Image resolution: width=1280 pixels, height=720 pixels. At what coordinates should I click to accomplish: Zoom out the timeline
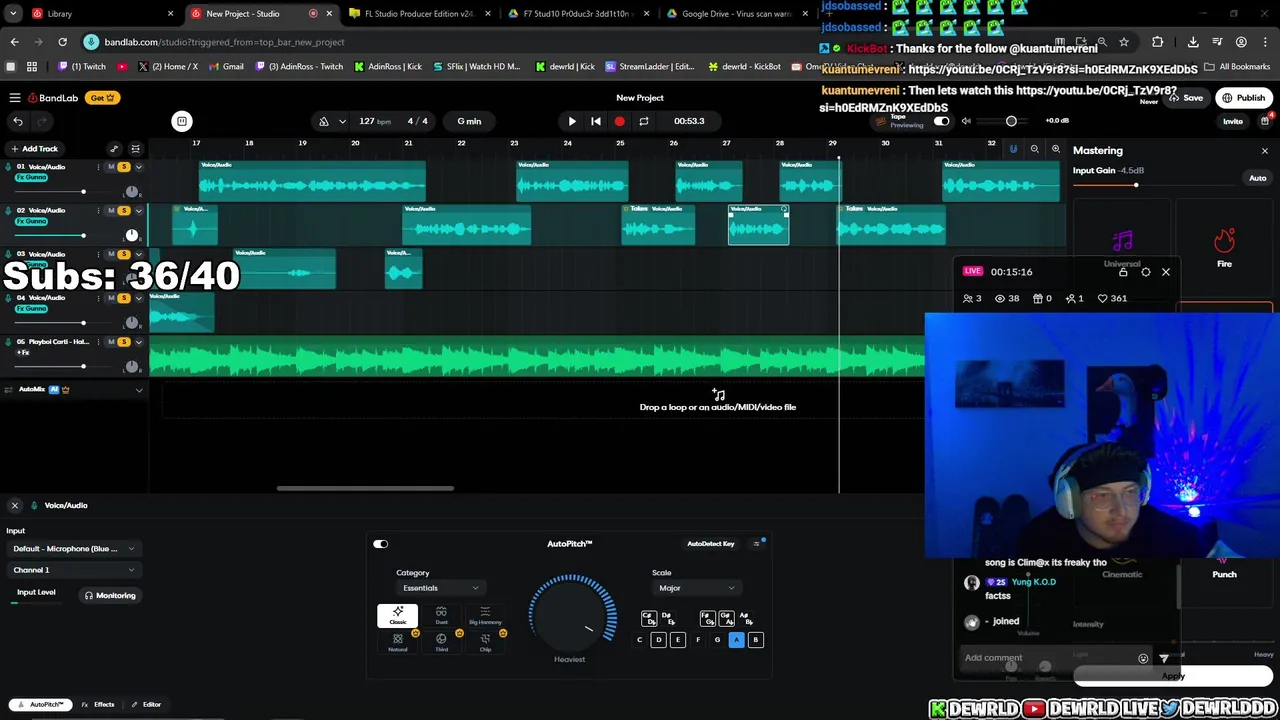pos(1035,149)
